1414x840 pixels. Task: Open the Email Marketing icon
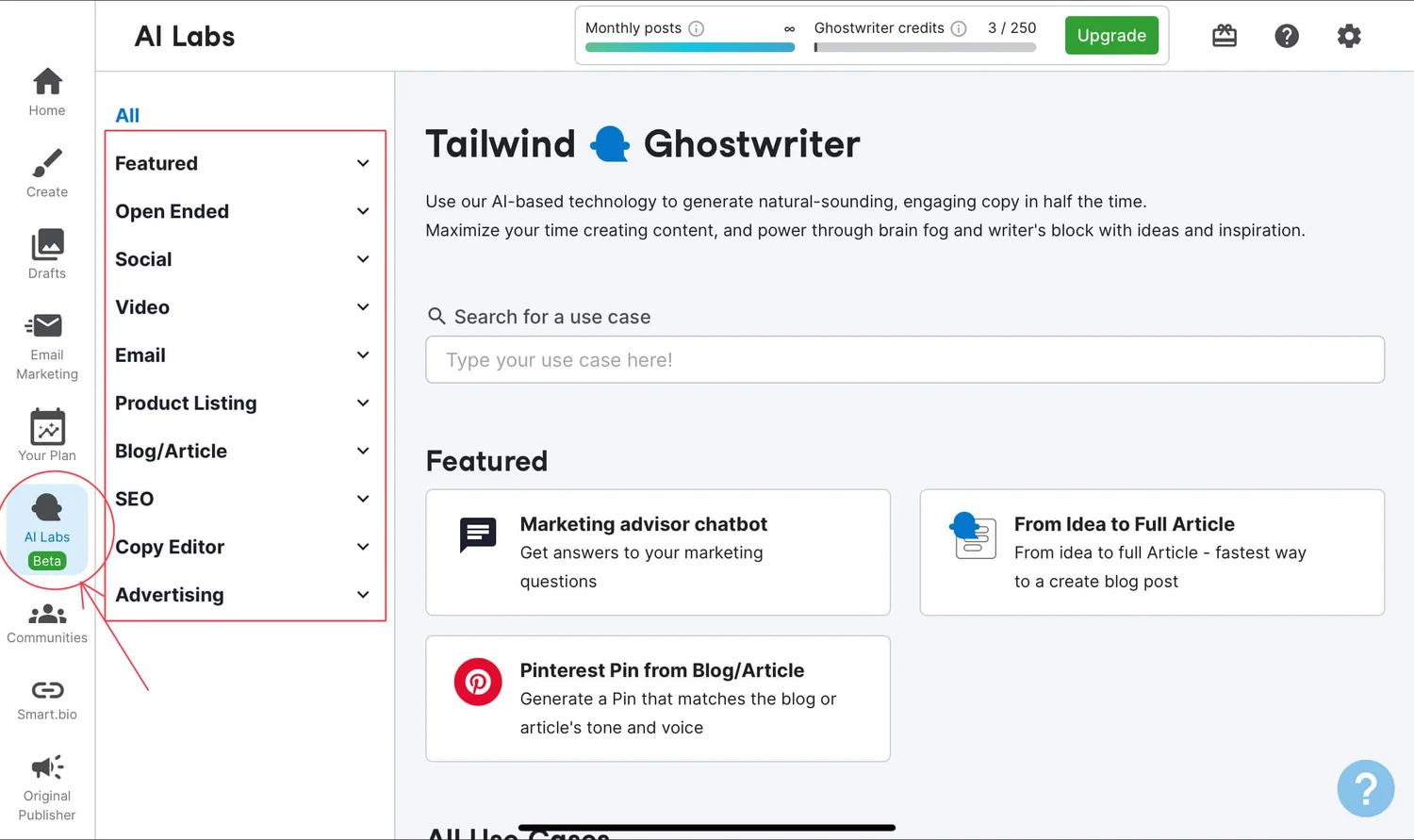tap(46, 325)
